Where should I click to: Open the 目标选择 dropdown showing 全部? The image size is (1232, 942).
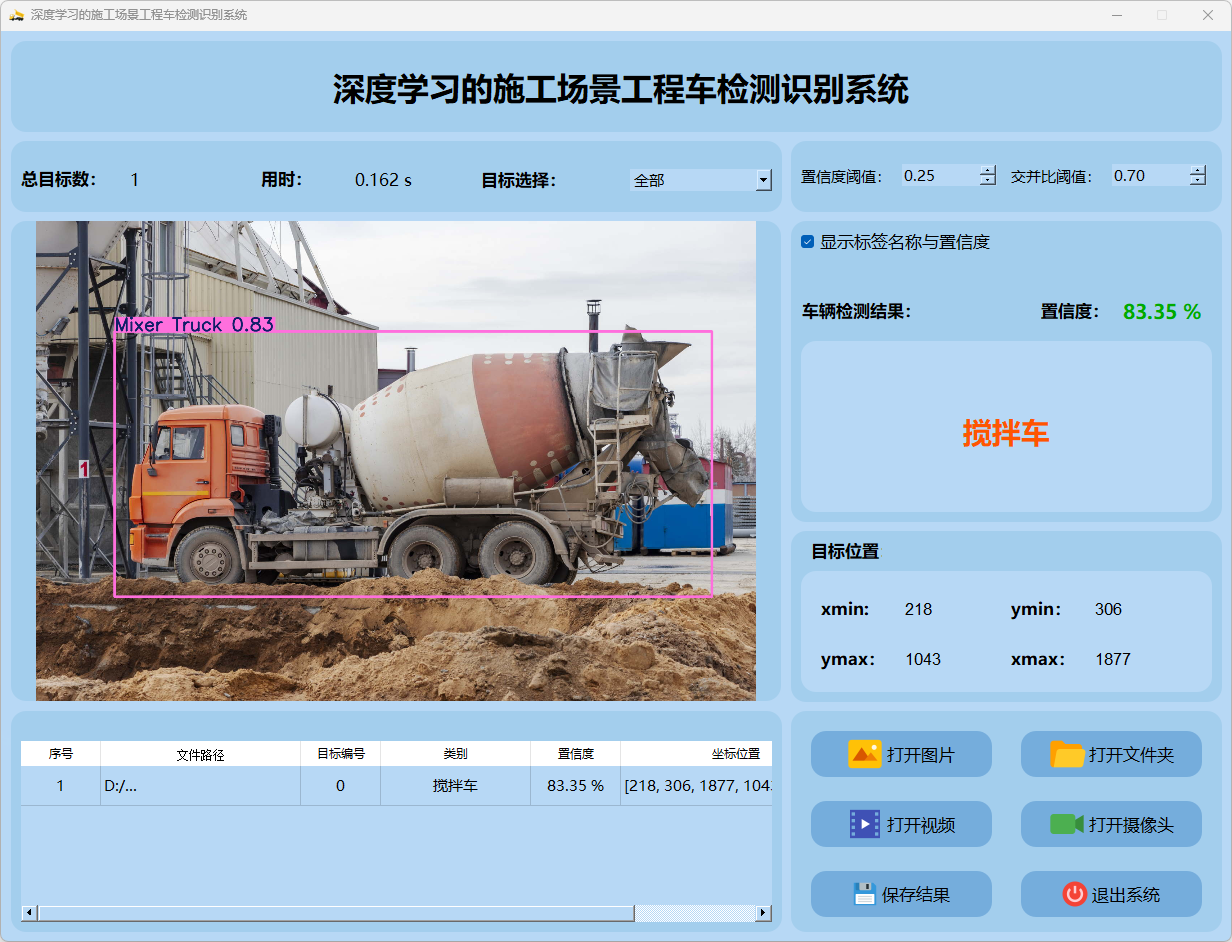click(764, 180)
